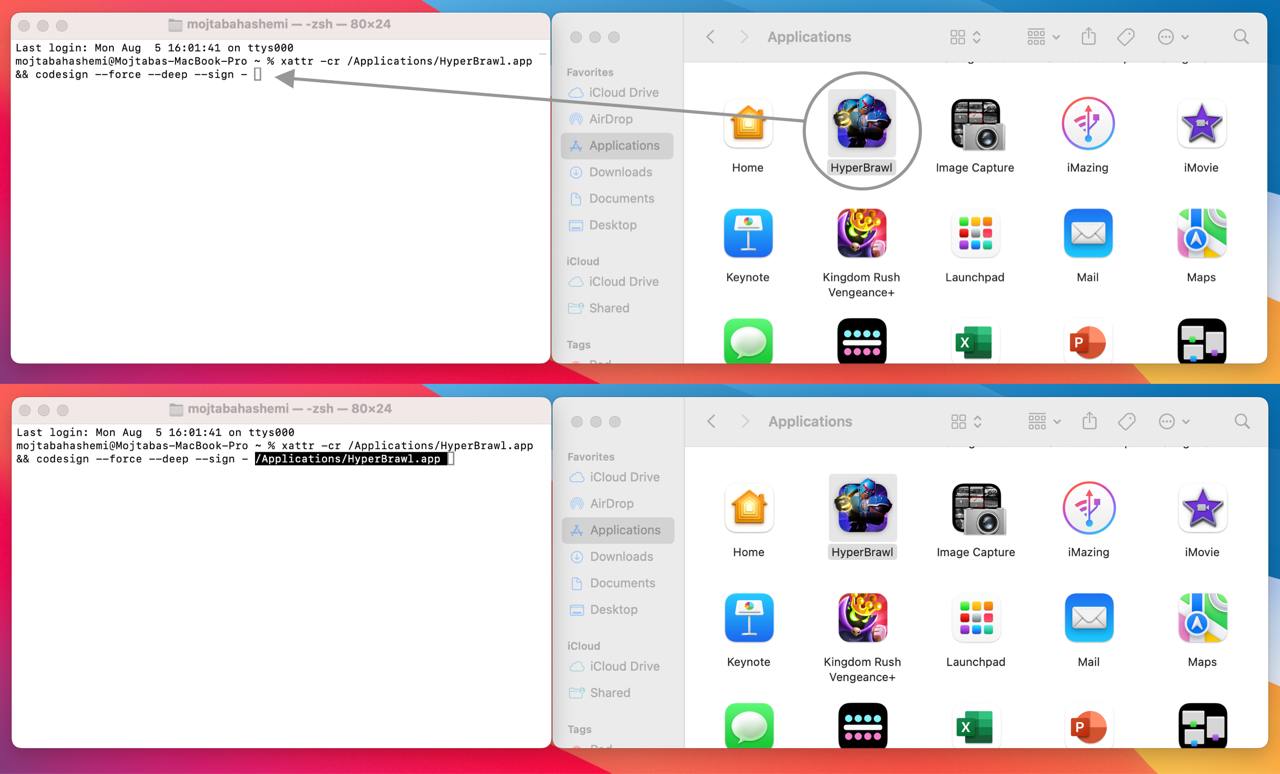Screen dimensions: 1280x774
Task: Select Applications in upper Finder sidebar
Action: [616, 145]
